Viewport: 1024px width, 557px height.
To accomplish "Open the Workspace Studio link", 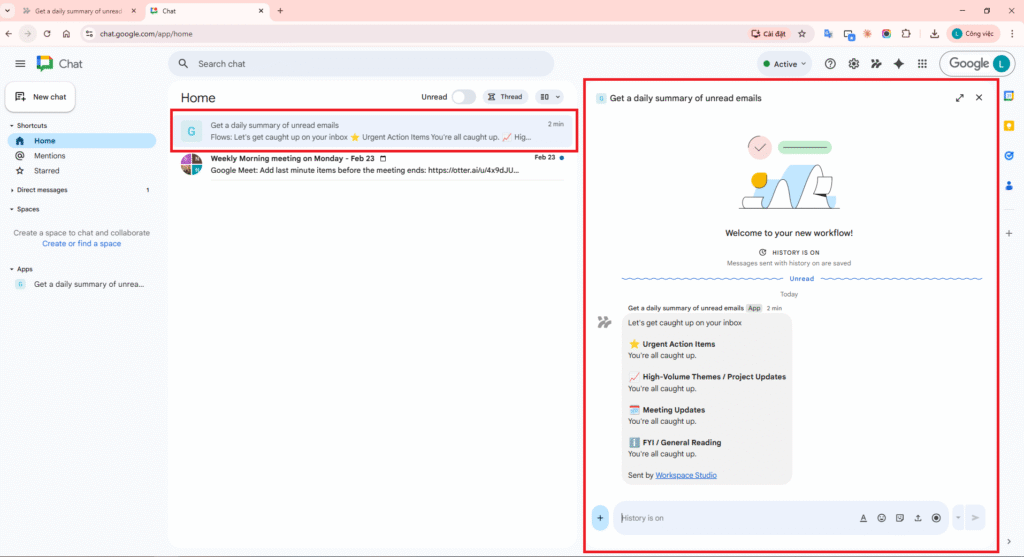I will pyautogui.click(x=686, y=475).
